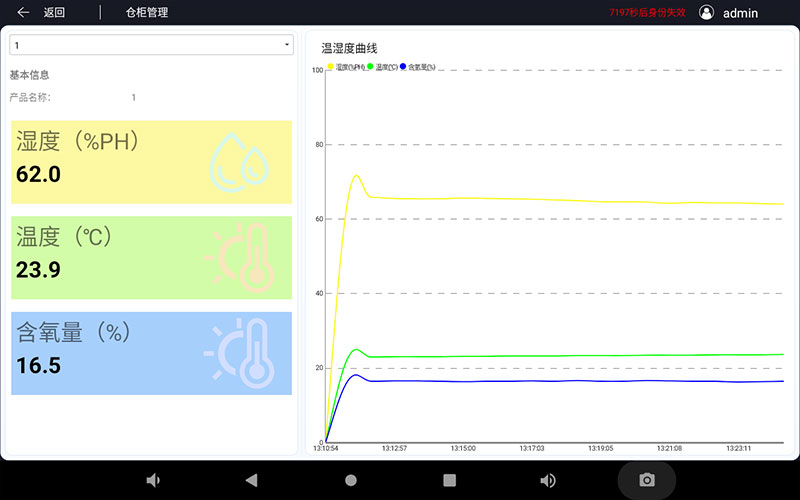Click the sun thermometer icon in oxygen card

coord(240,353)
